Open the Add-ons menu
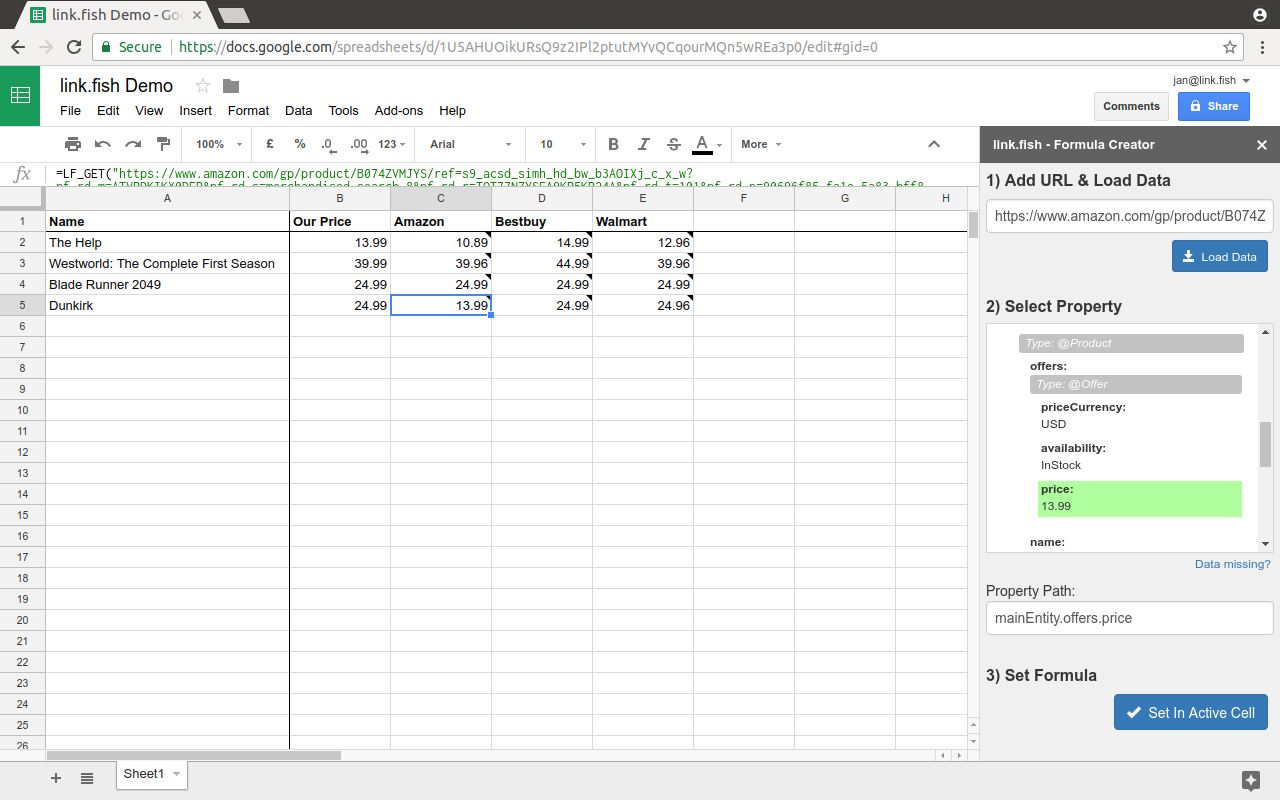This screenshot has height=800, width=1280. [x=399, y=110]
